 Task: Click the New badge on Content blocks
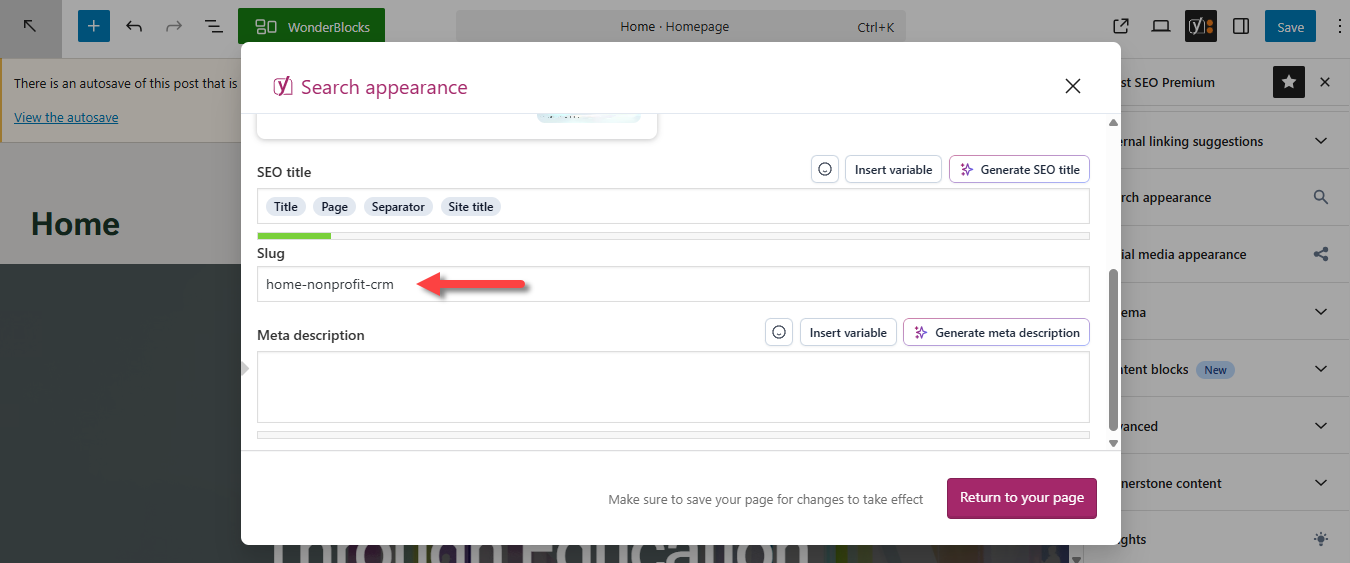coord(1215,370)
